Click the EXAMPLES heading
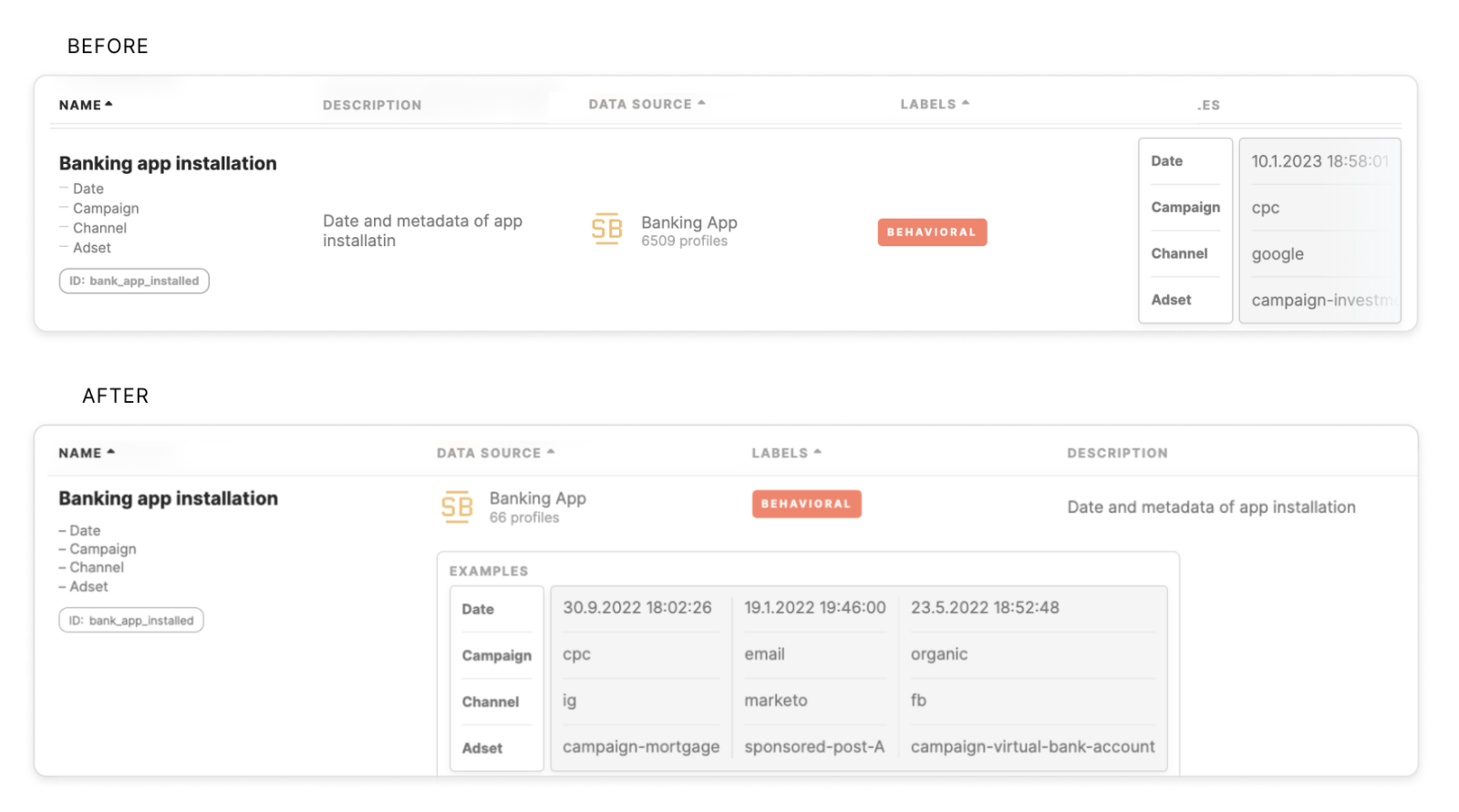Image resolution: width=1459 pixels, height=812 pixels. (x=488, y=571)
